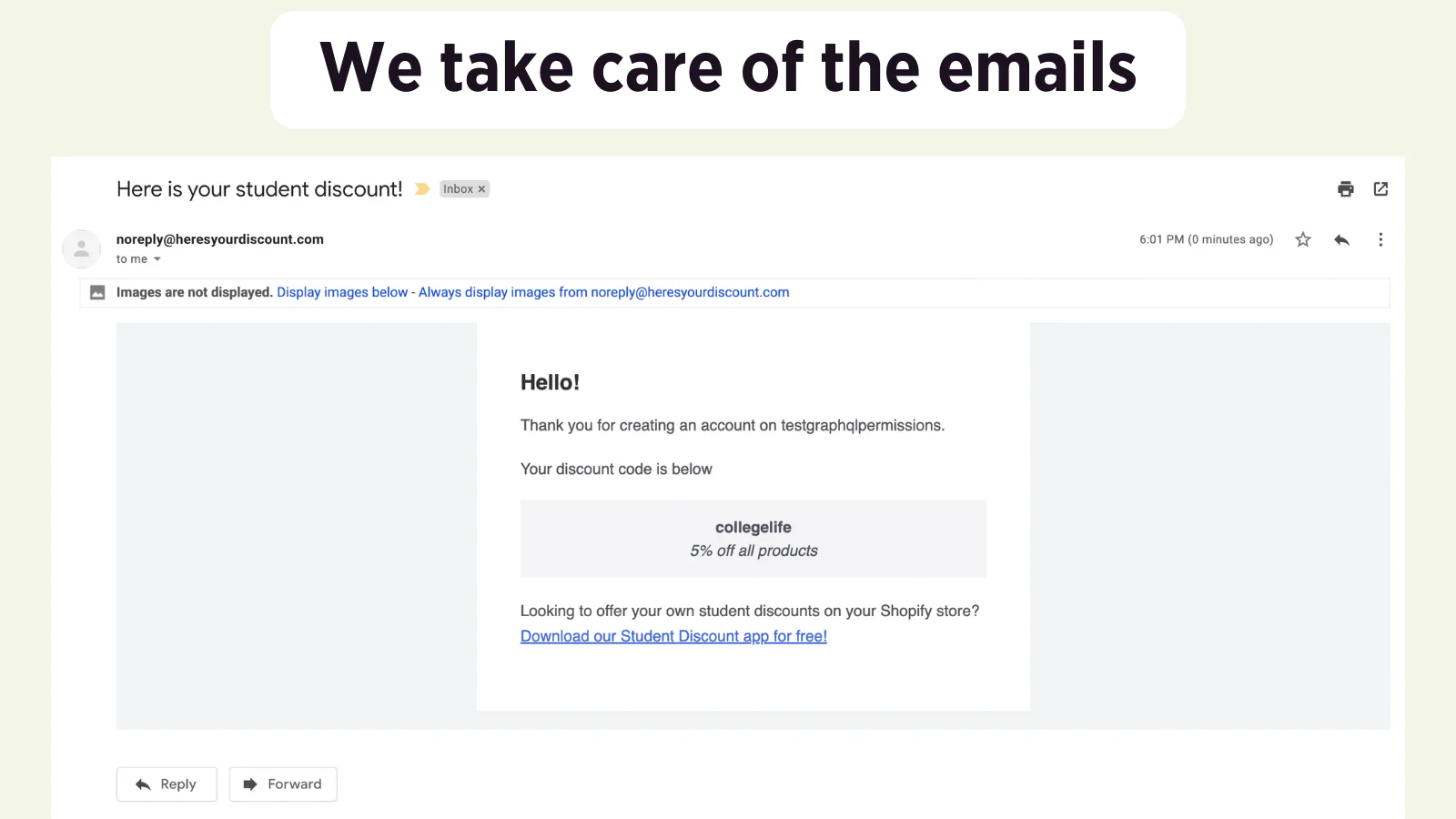Expand recipient details arrow next to 'to me'
The height and width of the screenshot is (819, 1456).
[157, 259]
